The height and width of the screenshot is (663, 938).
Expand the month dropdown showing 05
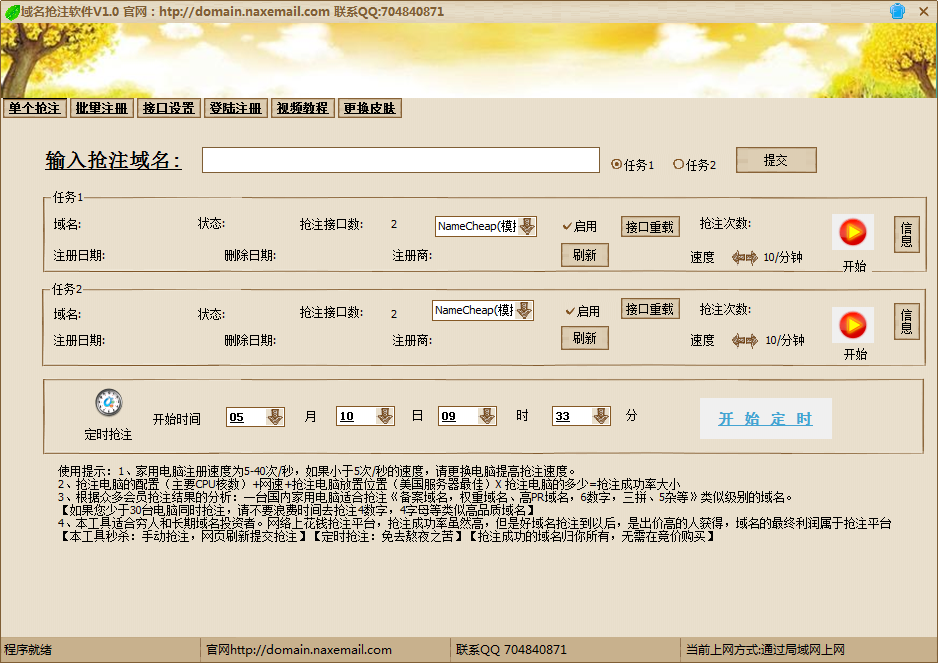click(x=275, y=416)
